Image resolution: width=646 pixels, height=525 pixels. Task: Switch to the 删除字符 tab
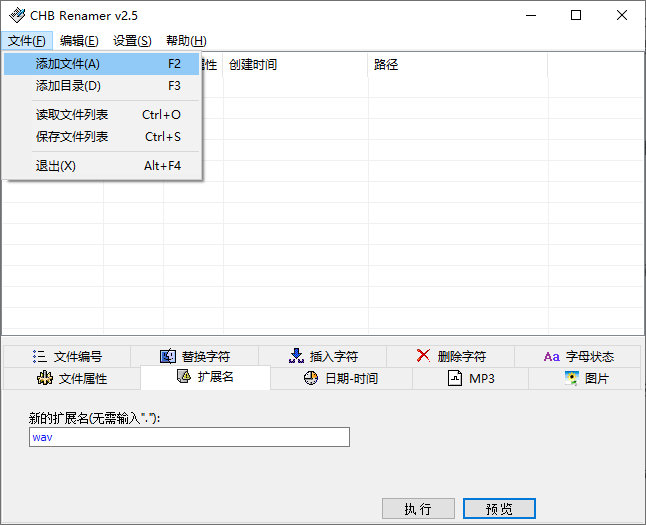(x=451, y=356)
